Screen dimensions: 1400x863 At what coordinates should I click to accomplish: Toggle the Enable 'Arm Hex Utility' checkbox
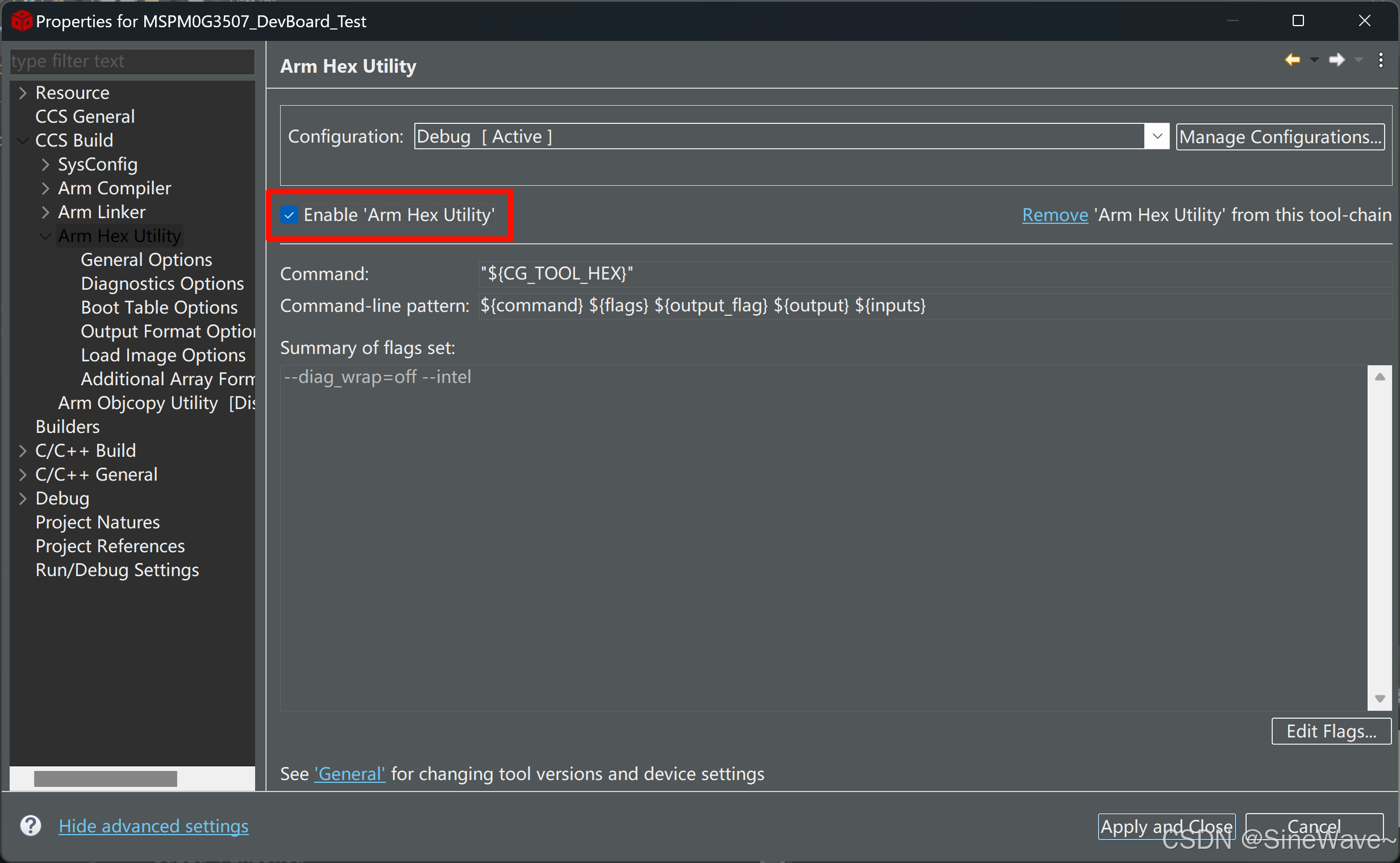[289, 215]
